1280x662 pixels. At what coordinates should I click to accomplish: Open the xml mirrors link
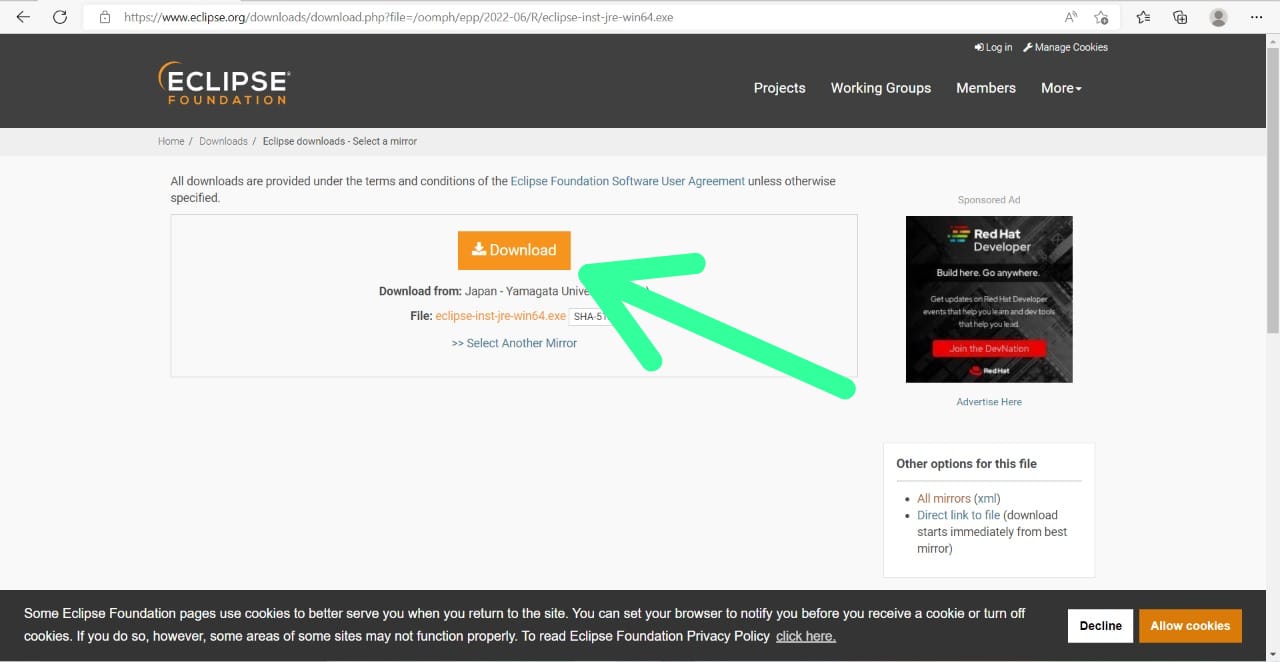(x=987, y=498)
